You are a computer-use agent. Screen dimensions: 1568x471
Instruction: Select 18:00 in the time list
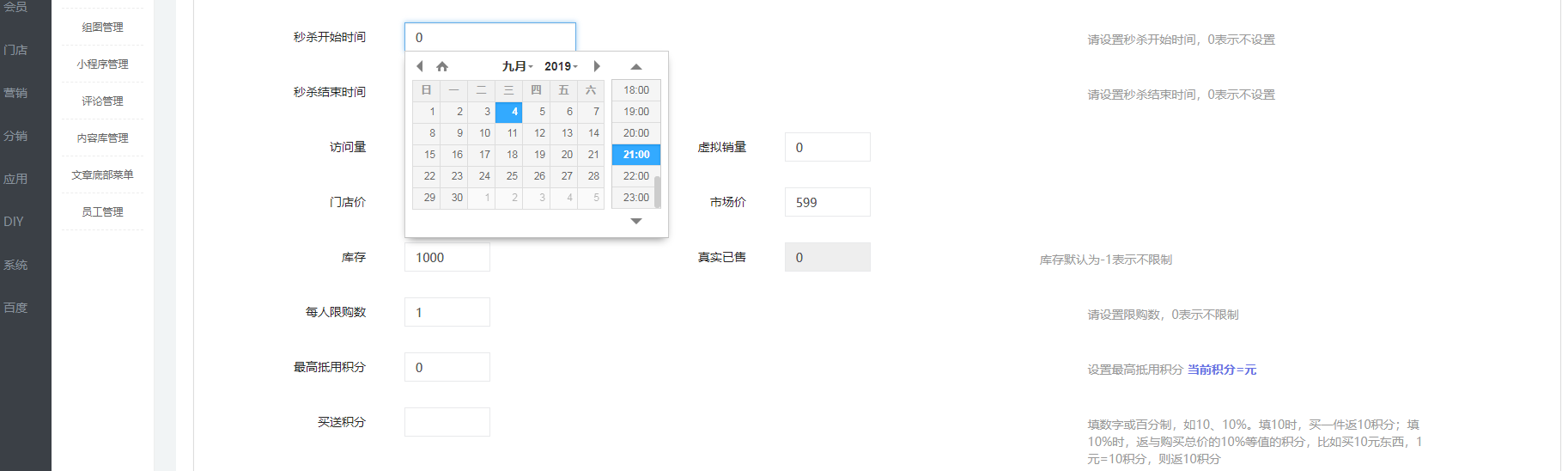pyautogui.click(x=636, y=90)
